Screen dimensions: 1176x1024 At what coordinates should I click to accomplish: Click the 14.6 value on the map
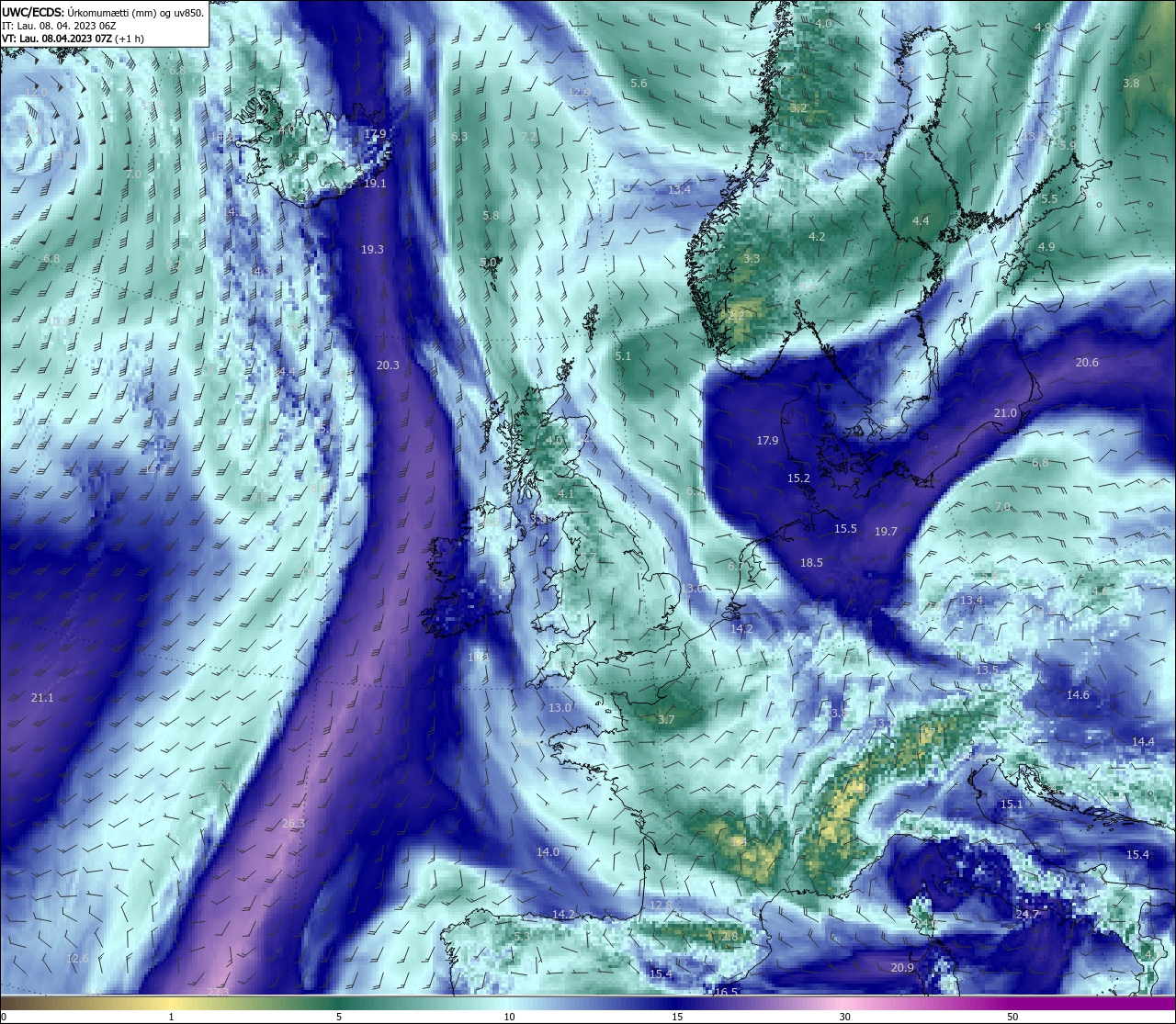(x=1078, y=695)
